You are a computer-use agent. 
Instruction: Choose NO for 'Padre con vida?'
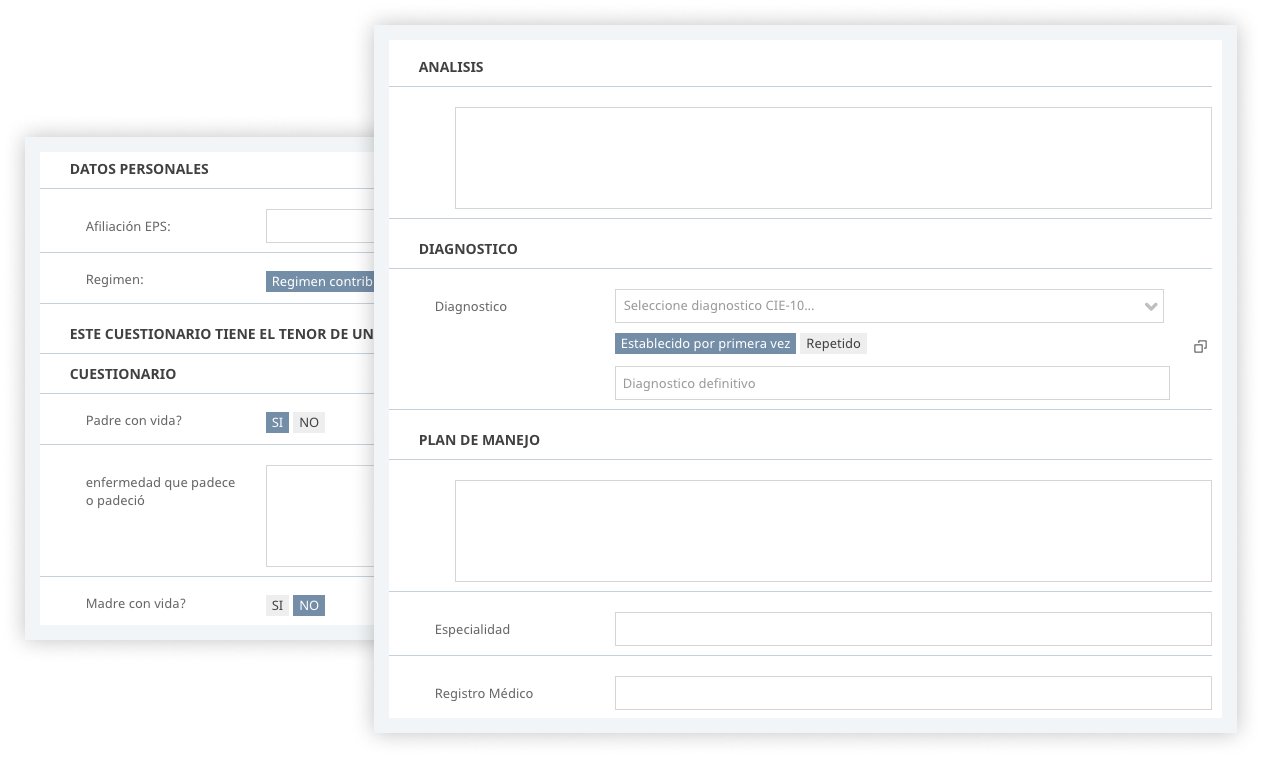(x=309, y=422)
